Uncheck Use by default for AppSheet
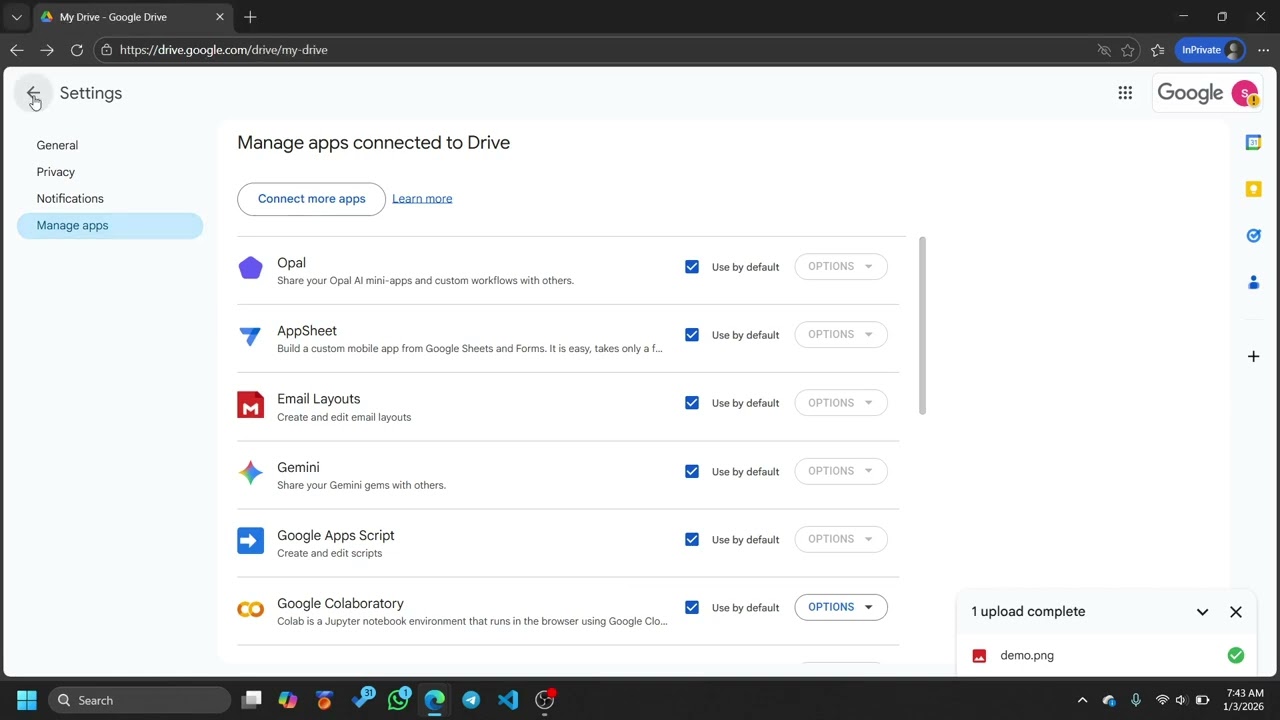 tap(692, 335)
